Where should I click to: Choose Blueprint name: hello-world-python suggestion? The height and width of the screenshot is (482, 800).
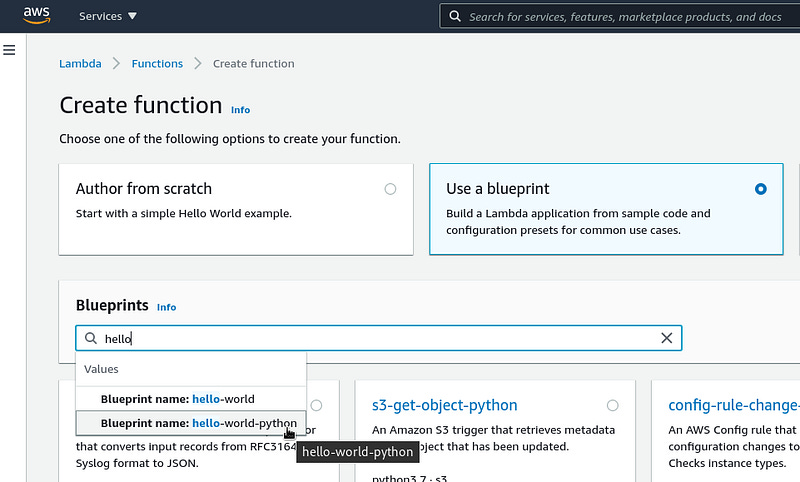[191, 423]
